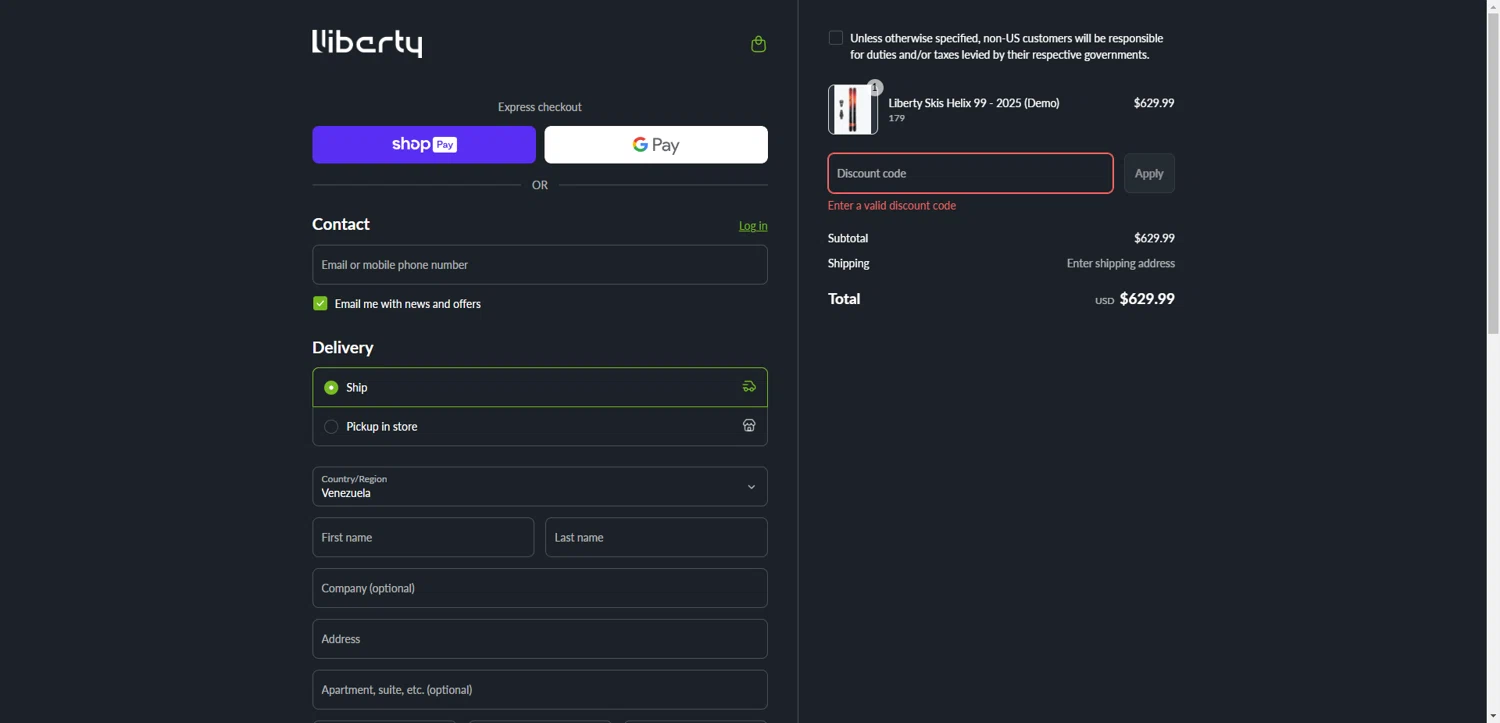This screenshot has height=723, width=1500.
Task: Pay with Google Pay button
Action: pos(656,145)
